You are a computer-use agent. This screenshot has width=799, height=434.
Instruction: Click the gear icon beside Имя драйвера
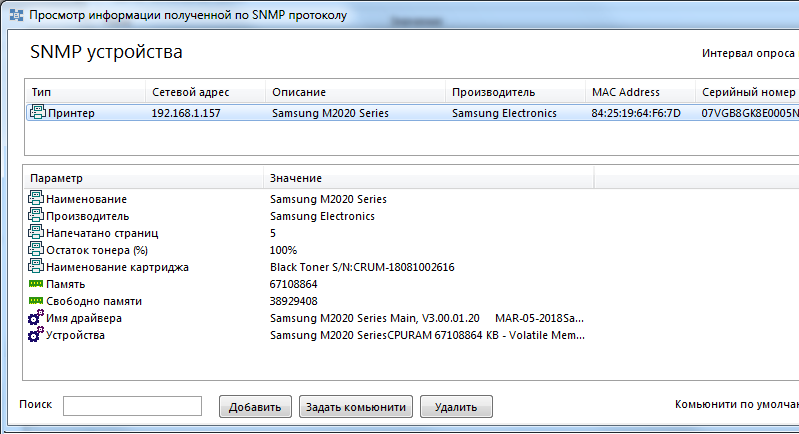(x=36, y=318)
